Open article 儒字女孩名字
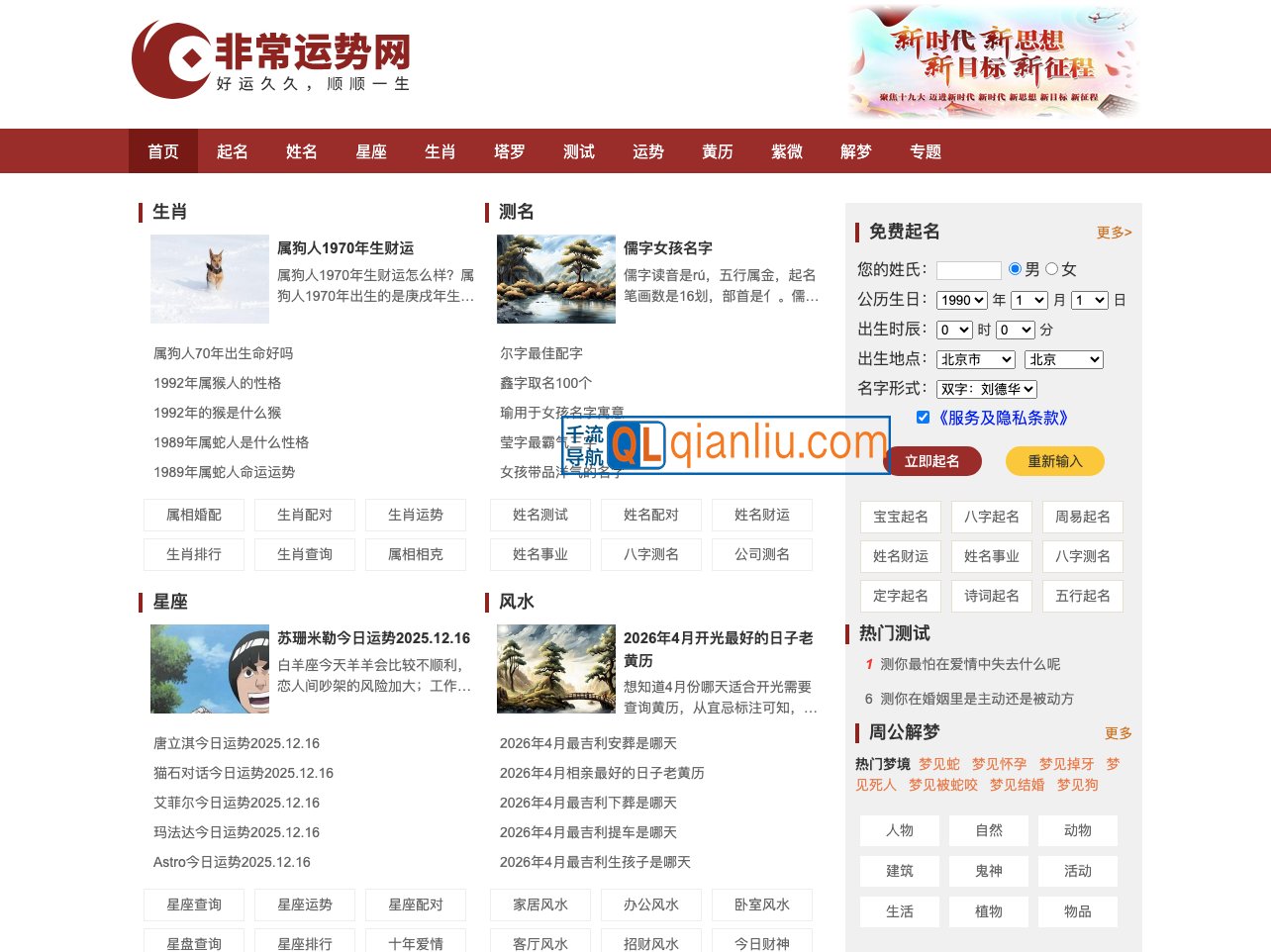 coord(668,248)
